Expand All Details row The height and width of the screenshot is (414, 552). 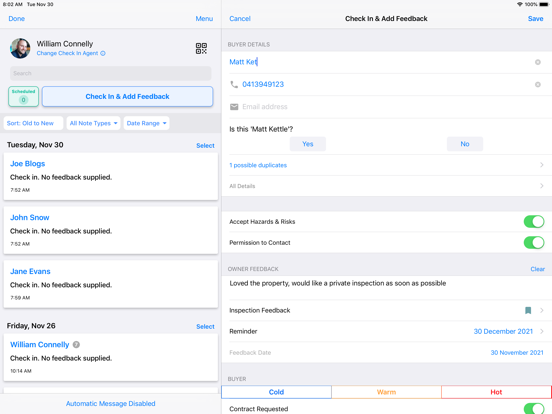point(387,186)
